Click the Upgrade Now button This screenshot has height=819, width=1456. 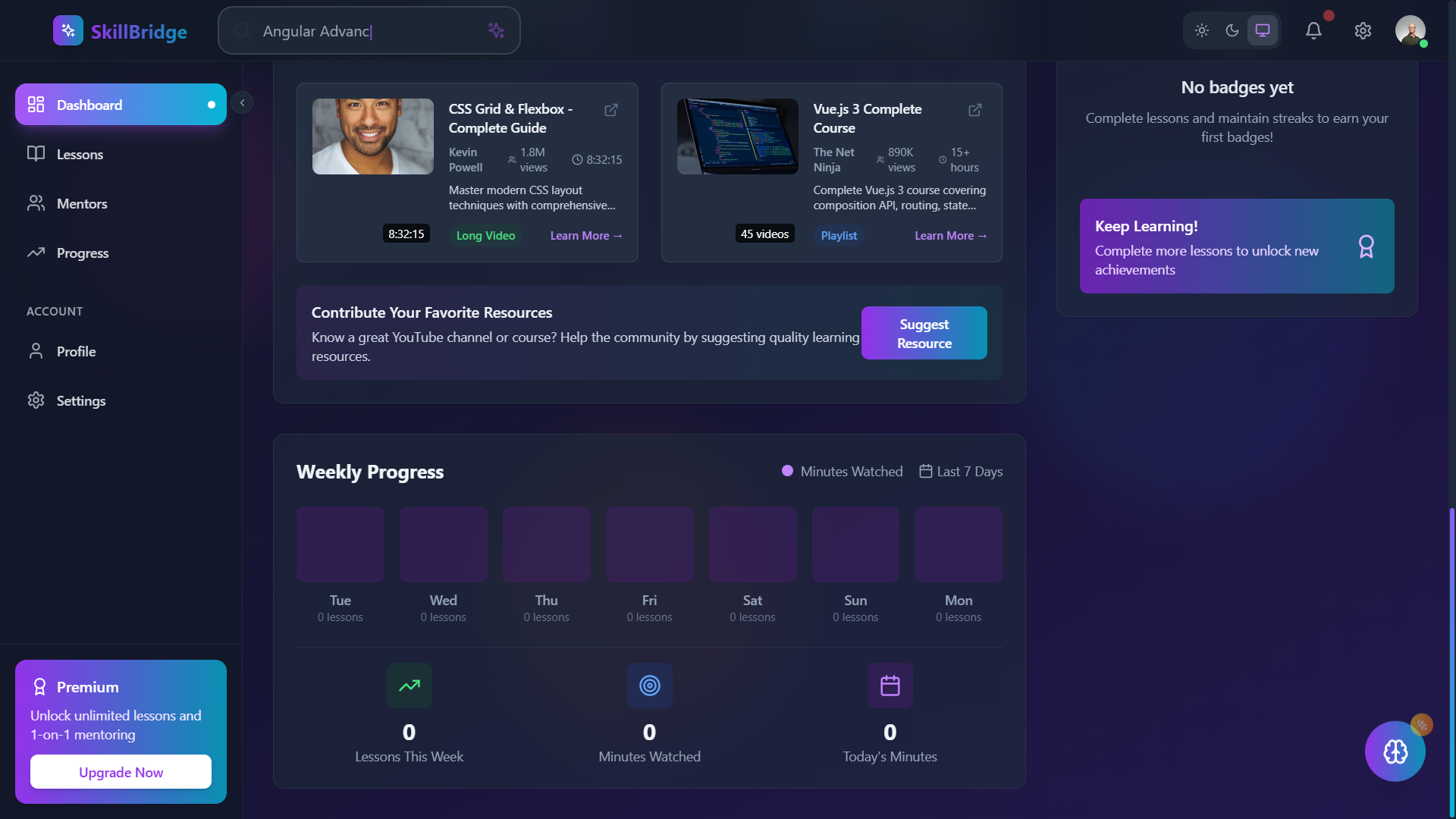pos(121,772)
